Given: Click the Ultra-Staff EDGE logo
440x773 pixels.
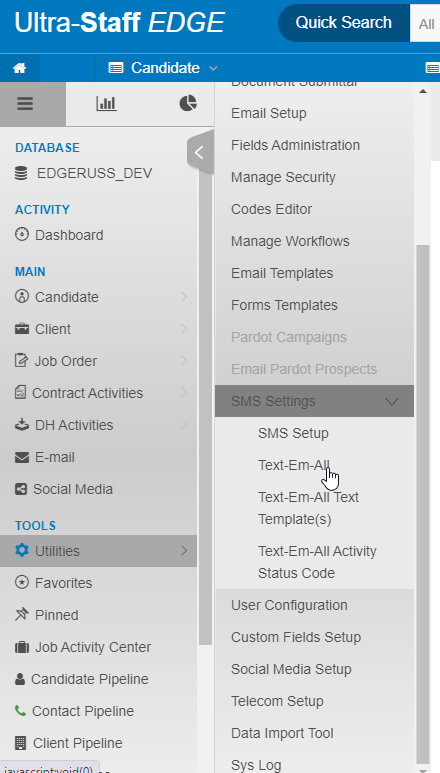Looking at the screenshot, I should click(x=120, y=23).
